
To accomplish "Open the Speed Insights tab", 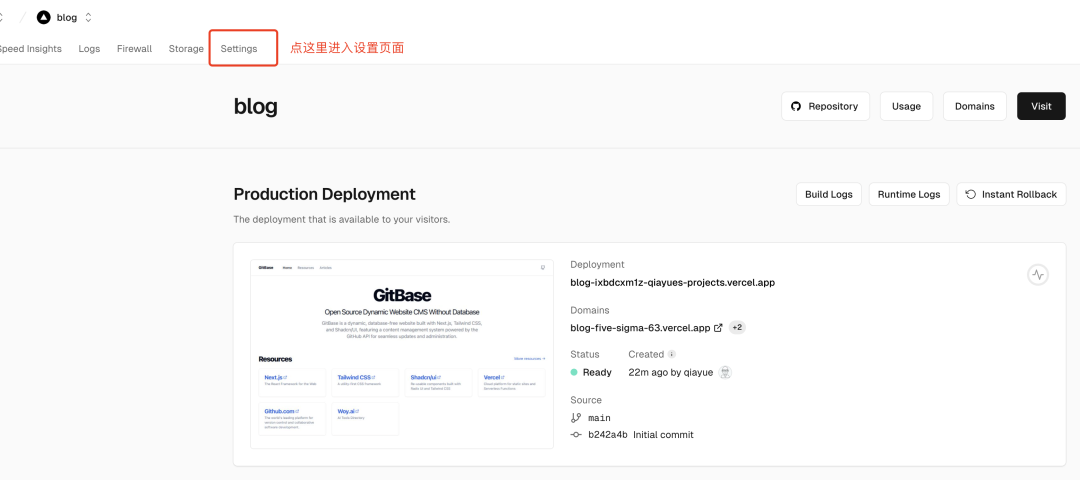I will click(x=30, y=49).
